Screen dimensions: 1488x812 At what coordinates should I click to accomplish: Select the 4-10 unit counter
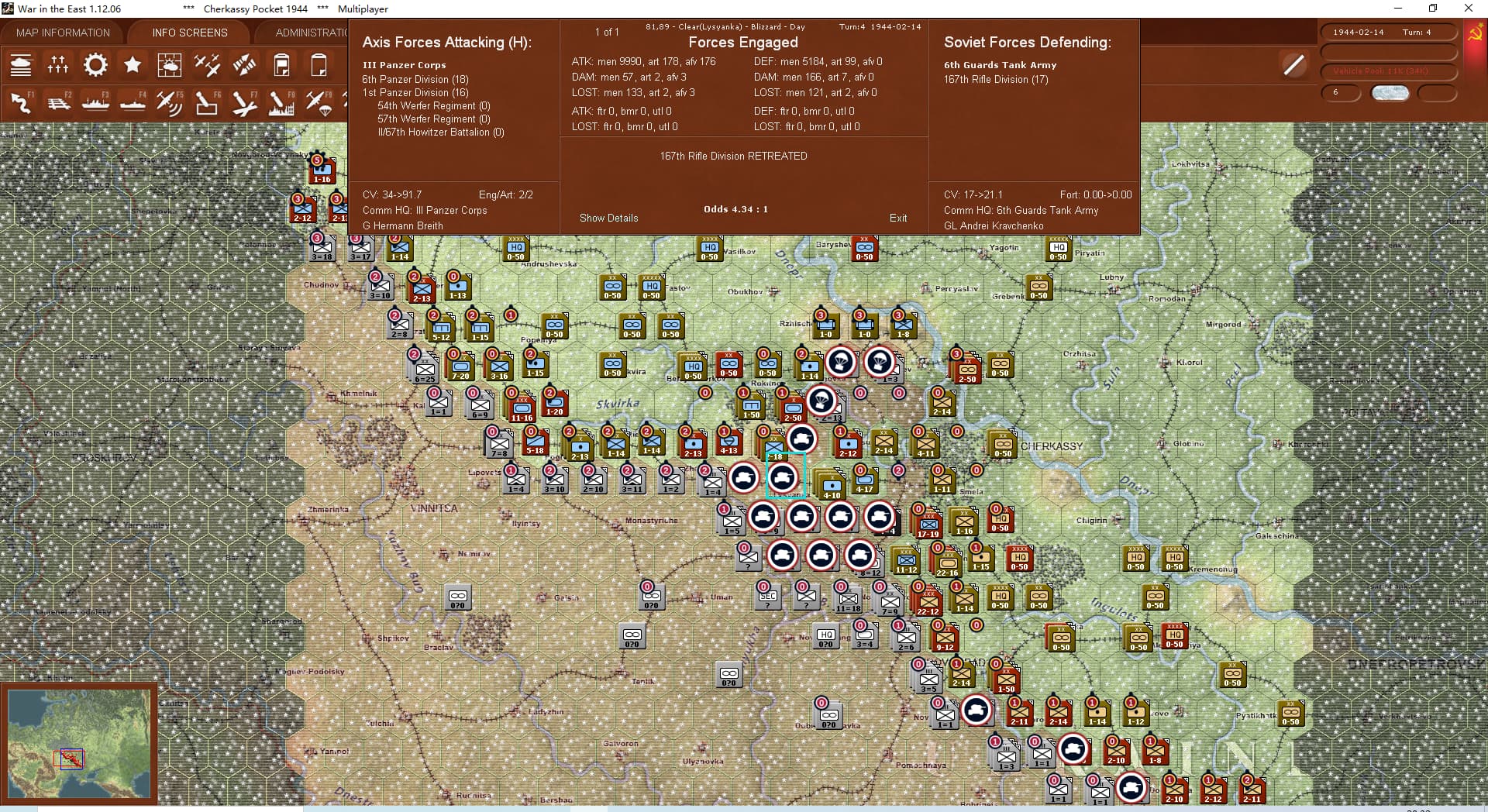pyautogui.click(x=832, y=486)
